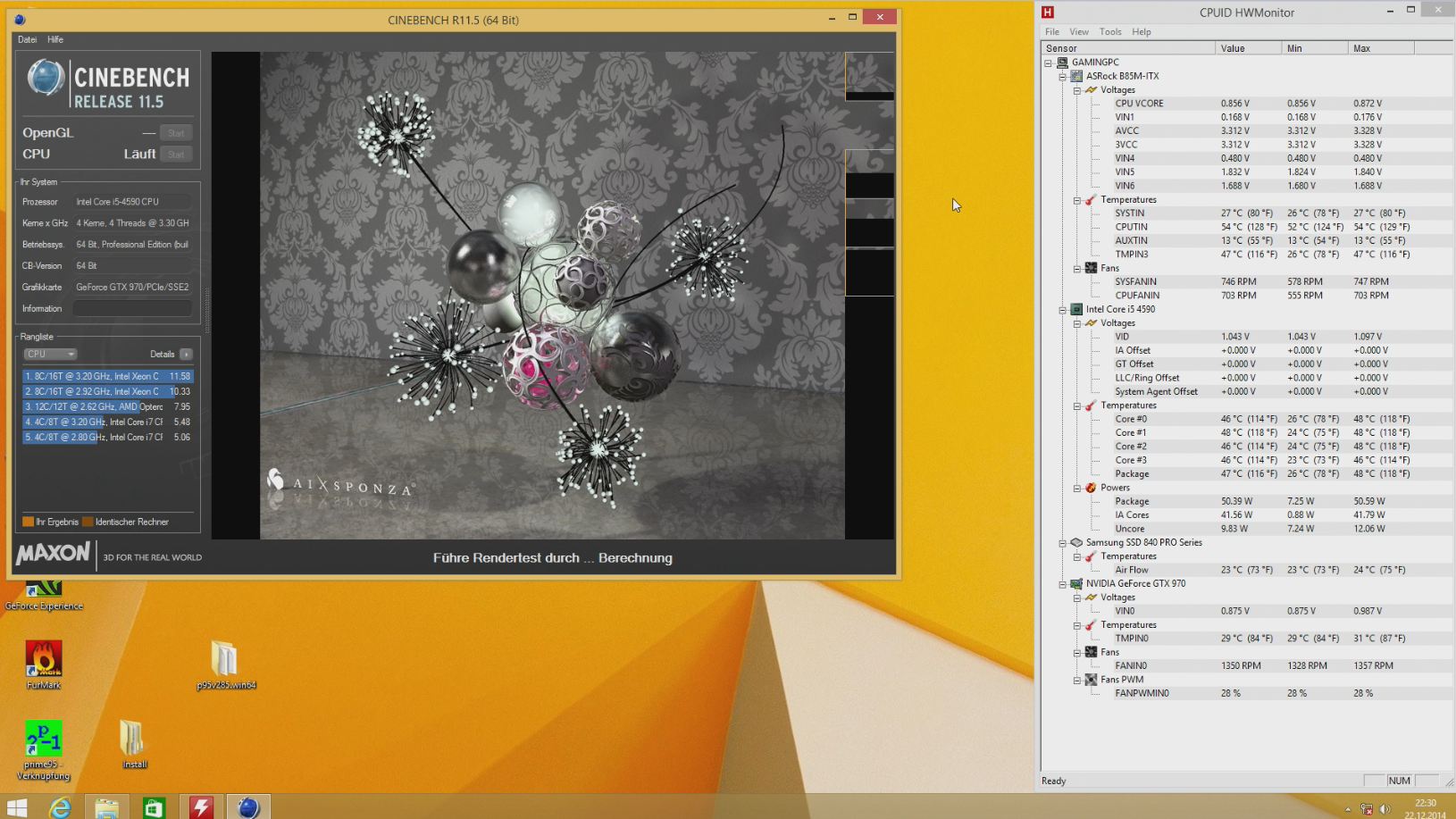Screen dimensions: 1456x819
Task: Open the Windows Start button
Action: pyautogui.click(x=17, y=807)
